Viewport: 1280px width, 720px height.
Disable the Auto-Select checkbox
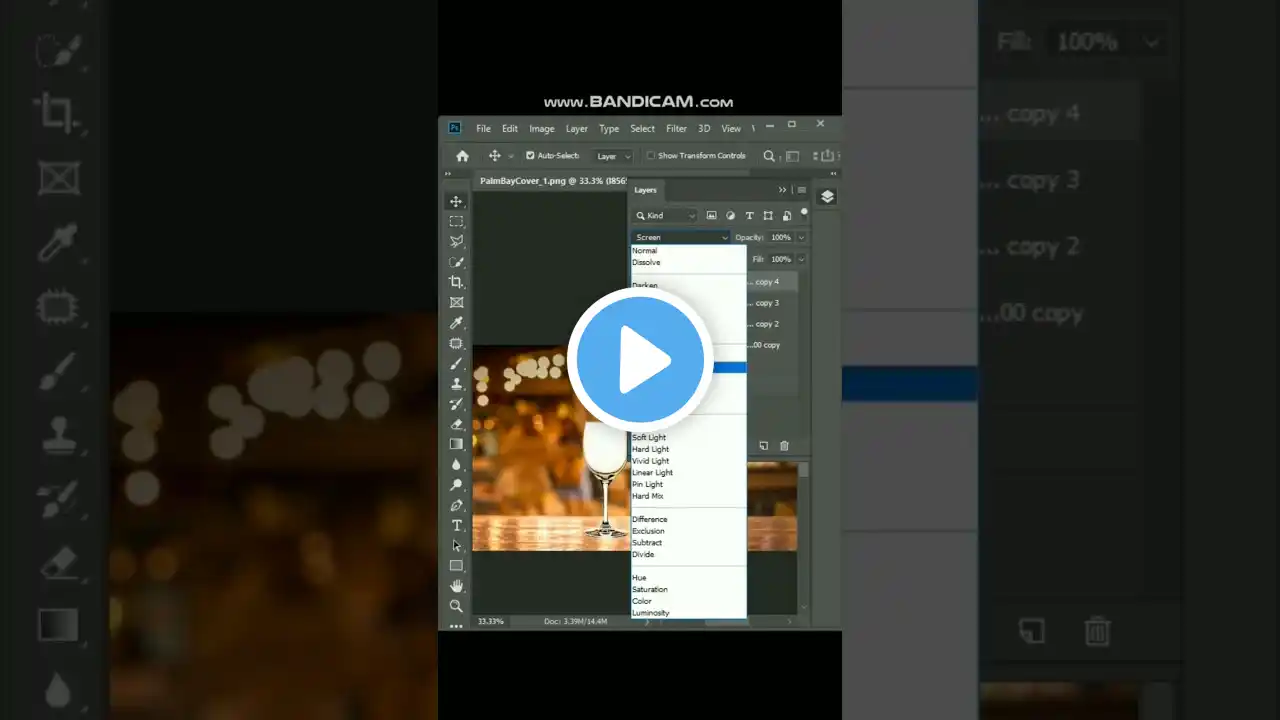click(530, 156)
